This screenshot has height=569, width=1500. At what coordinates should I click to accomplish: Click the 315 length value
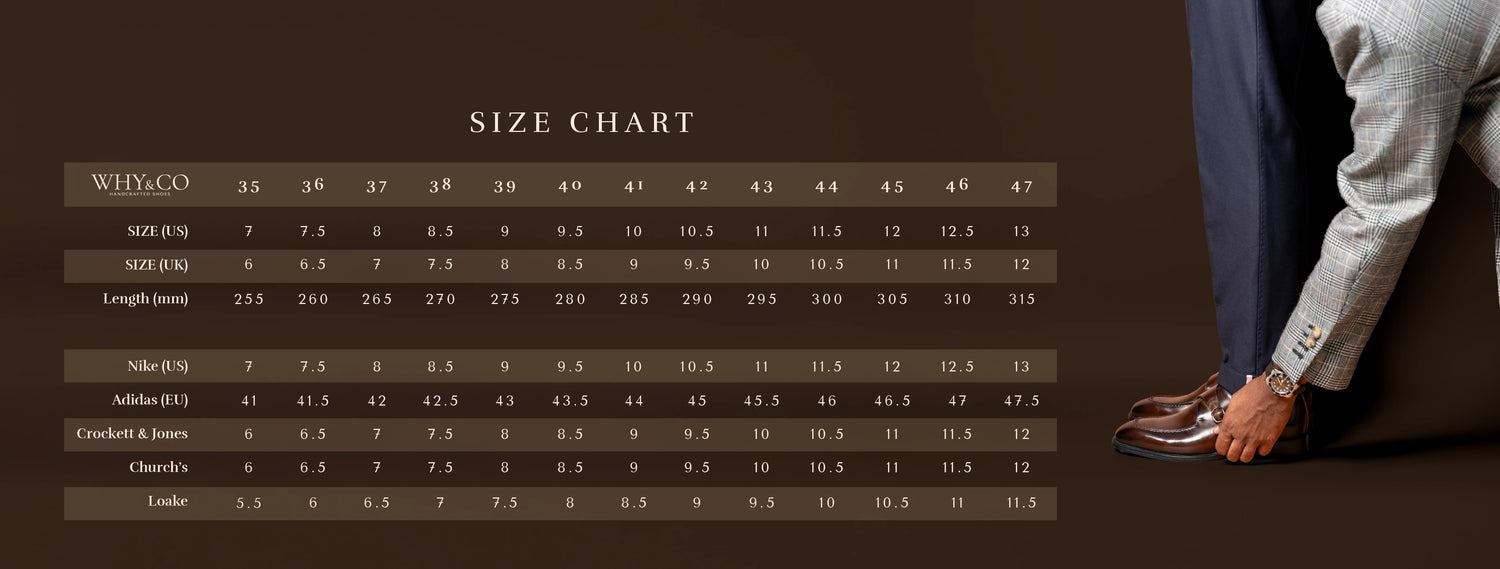1021,299
